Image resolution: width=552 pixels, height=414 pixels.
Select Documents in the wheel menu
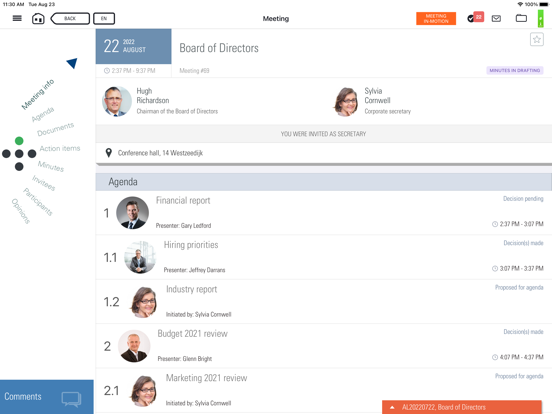(55, 129)
